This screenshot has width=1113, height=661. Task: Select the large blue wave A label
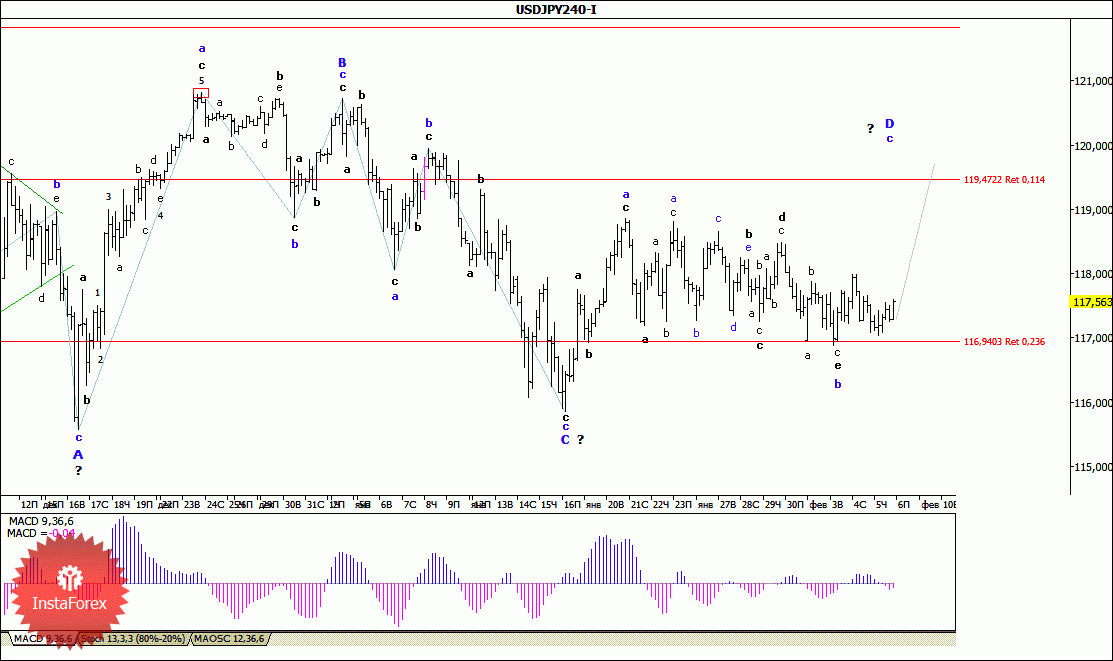click(78, 454)
